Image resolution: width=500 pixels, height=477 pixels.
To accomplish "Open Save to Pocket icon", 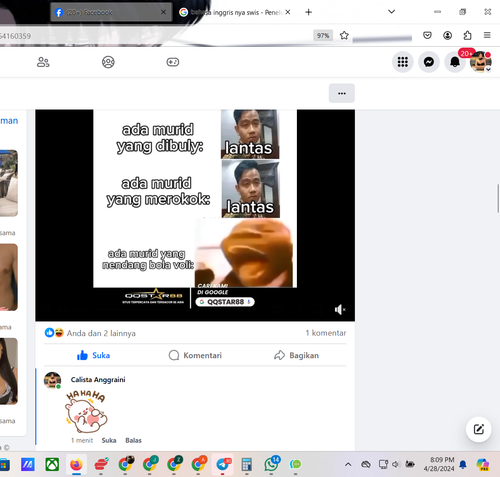I will point(427,35).
